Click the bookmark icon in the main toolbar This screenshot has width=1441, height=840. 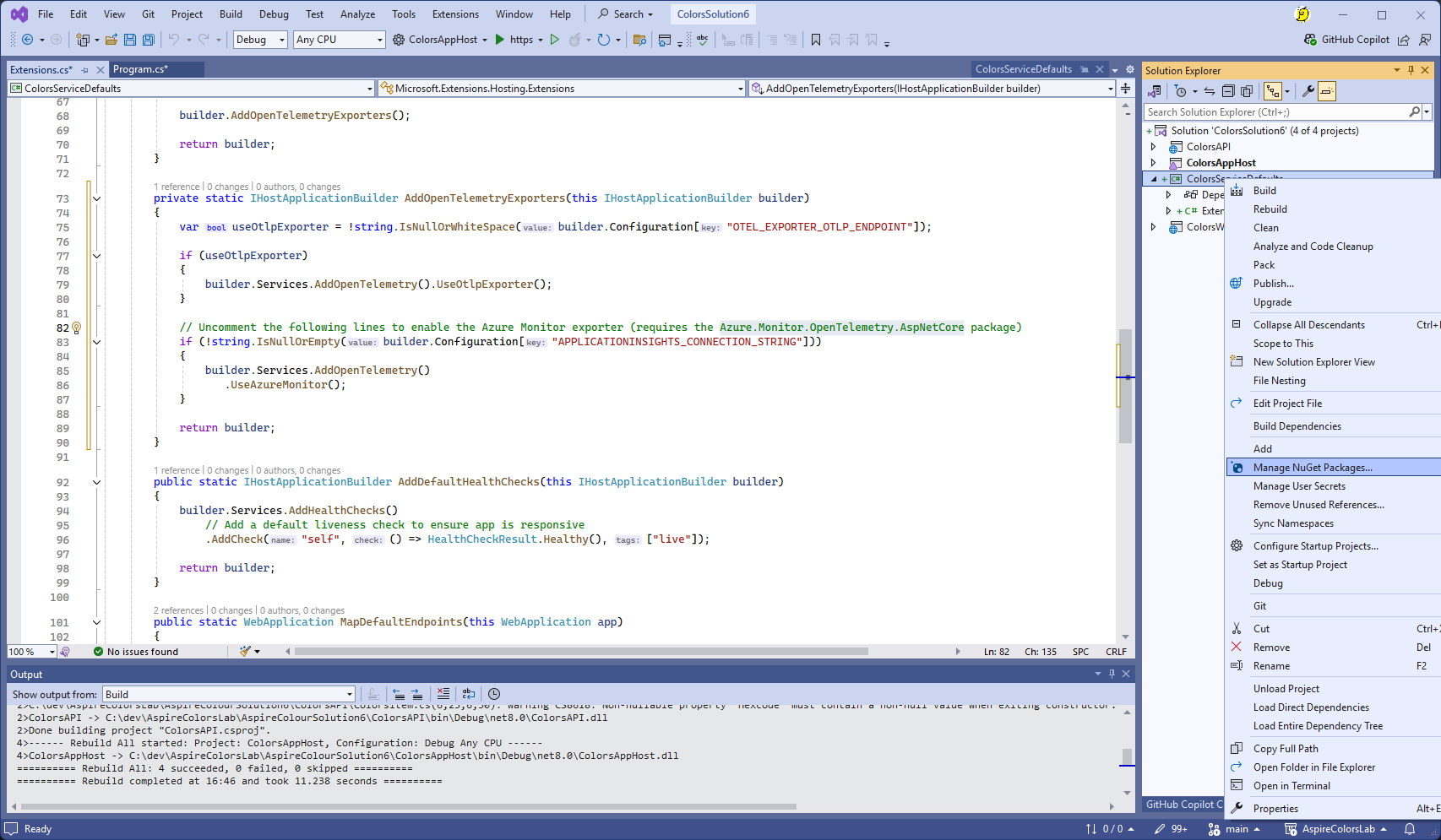click(815, 40)
